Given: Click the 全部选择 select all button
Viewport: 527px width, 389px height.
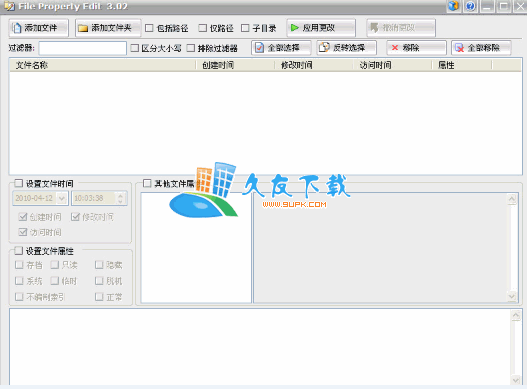Looking at the screenshot, I should pyautogui.click(x=281, y=48).
